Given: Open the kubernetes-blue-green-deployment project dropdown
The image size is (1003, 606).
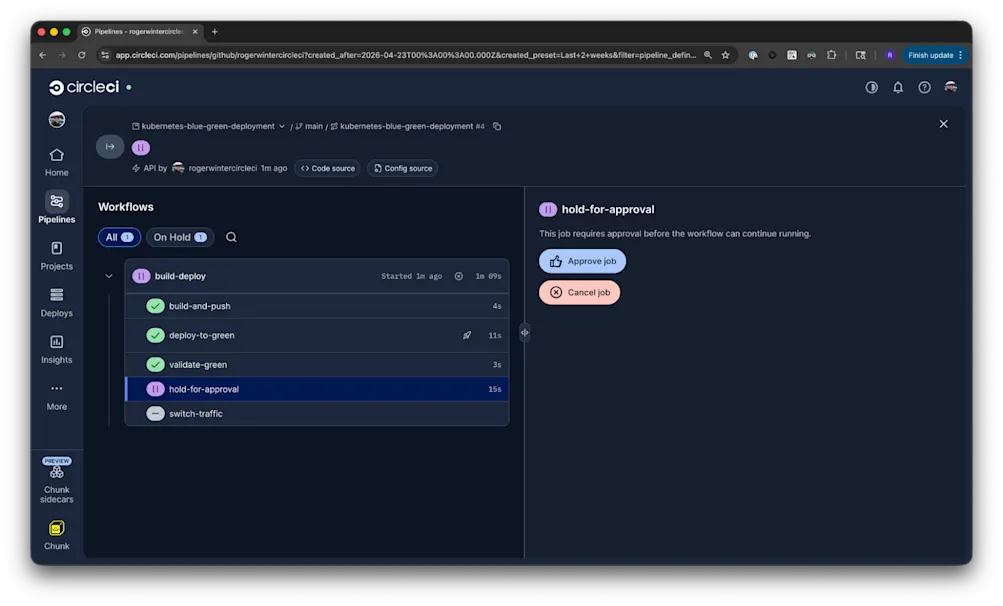Looking at the screenshot, I should [209, 126].
